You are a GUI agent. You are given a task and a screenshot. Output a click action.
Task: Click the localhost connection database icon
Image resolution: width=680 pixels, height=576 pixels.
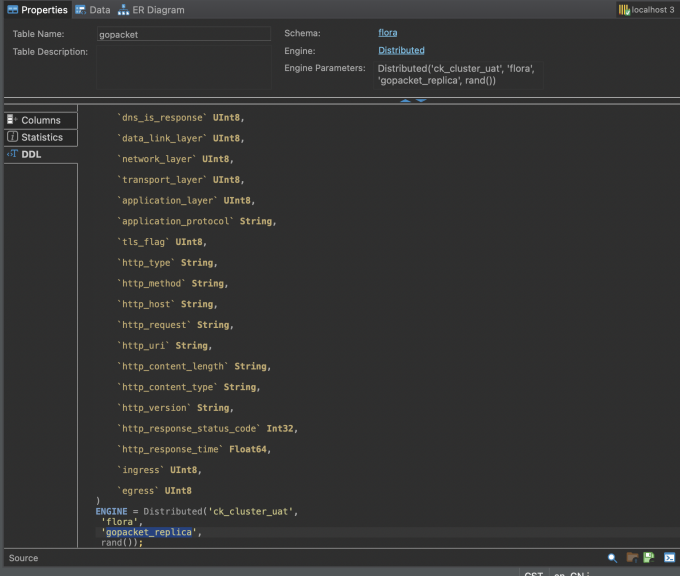point(624,10)
